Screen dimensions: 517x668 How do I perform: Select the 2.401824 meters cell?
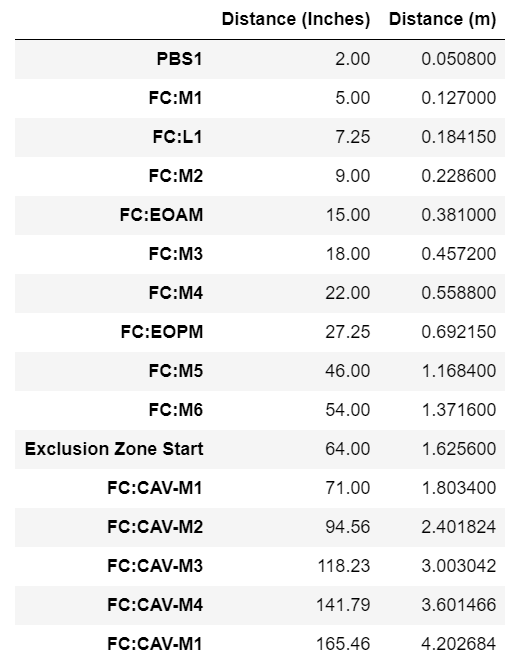tap(459, 527)
